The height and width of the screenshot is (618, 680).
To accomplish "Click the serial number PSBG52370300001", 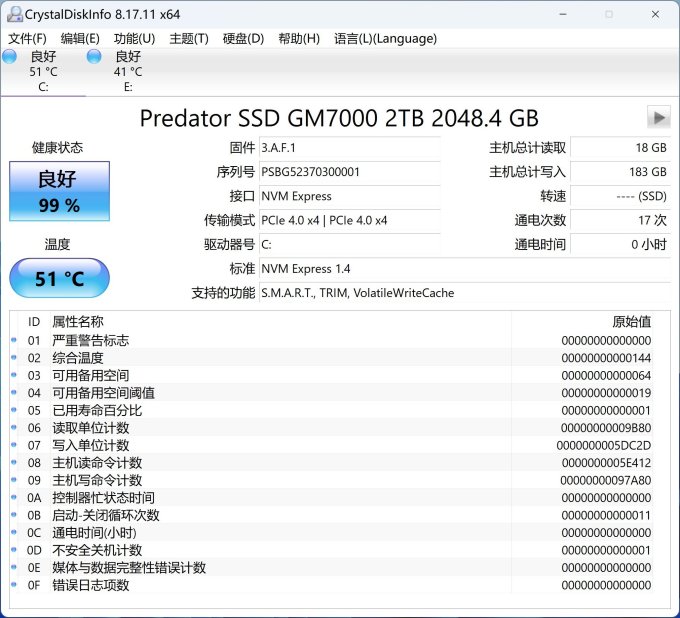I will click(350, 172).
